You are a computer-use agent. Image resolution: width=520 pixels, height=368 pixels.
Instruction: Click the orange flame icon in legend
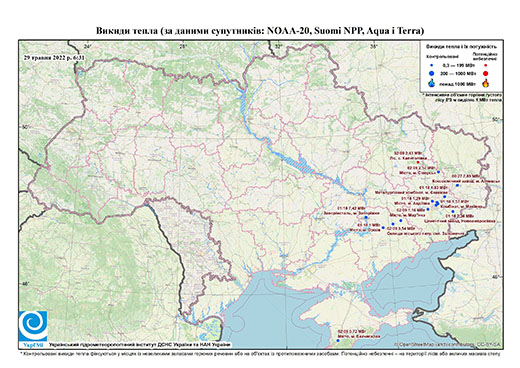(486, 83)
